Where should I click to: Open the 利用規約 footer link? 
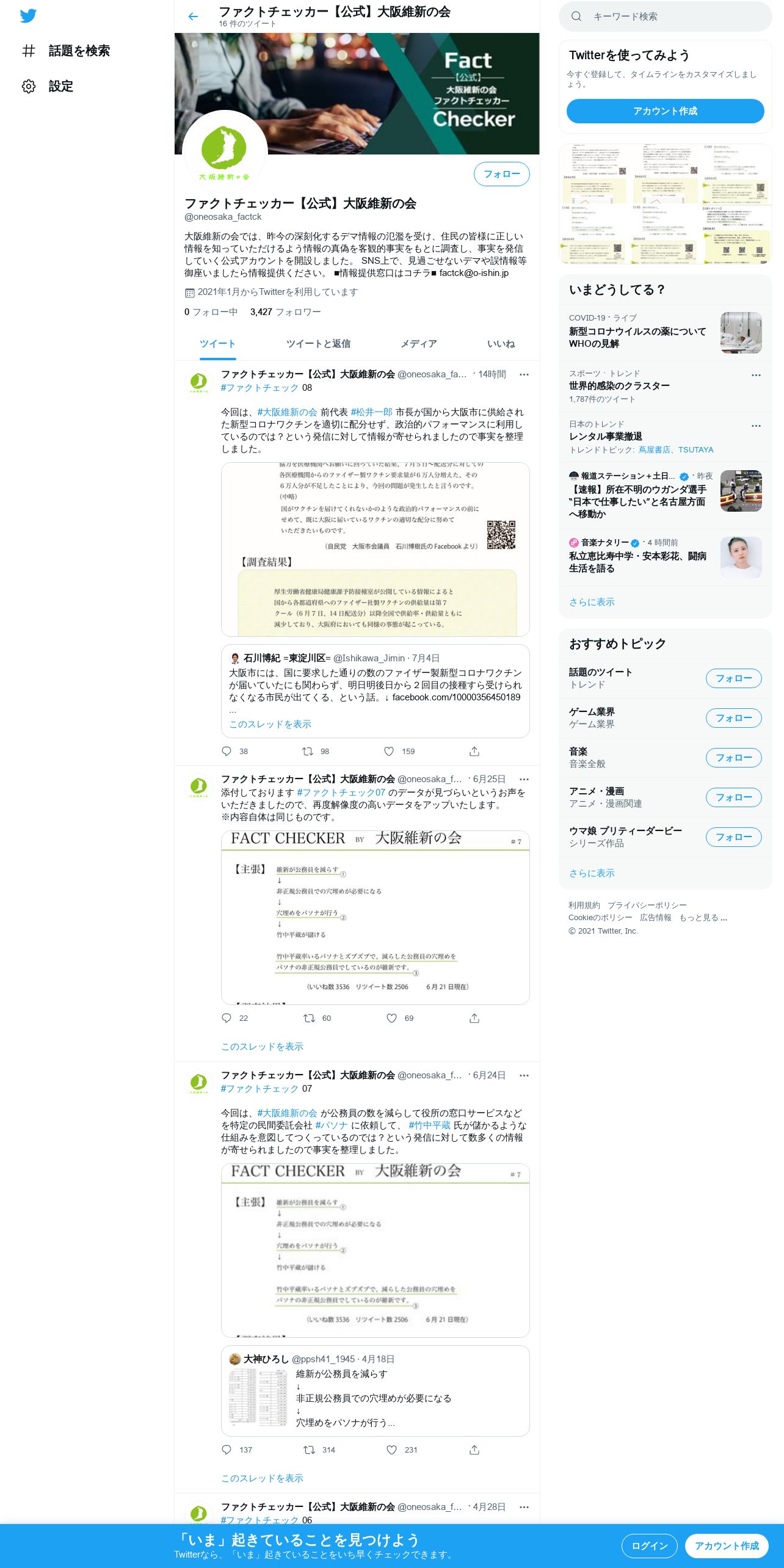[x=584, y=906]
